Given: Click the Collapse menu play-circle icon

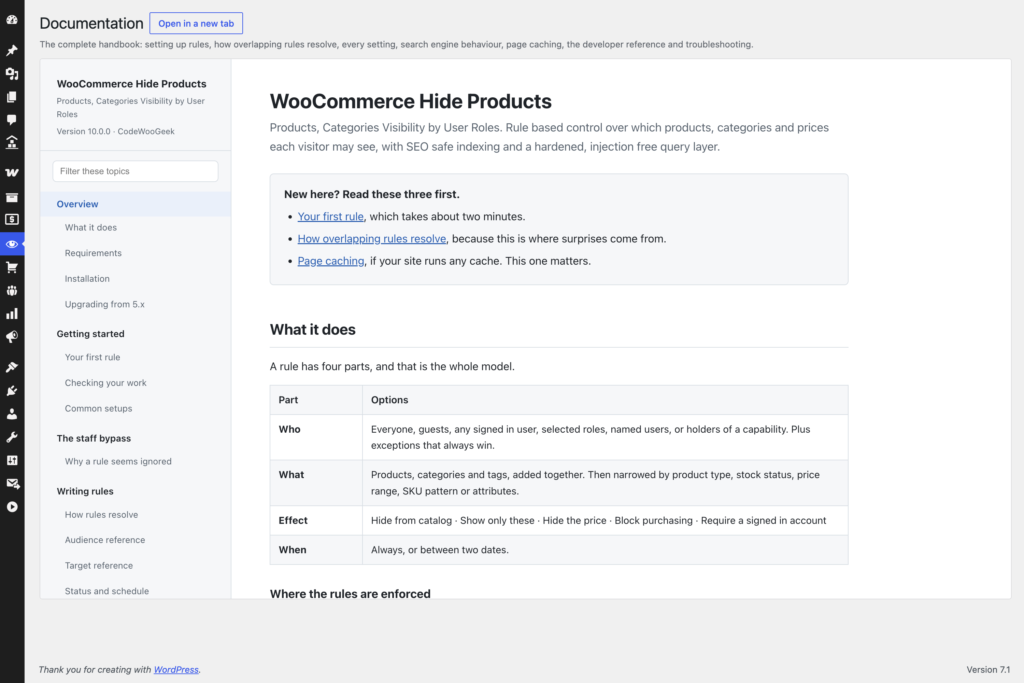Looking at the screenshot, I should (x=12, y=507).
